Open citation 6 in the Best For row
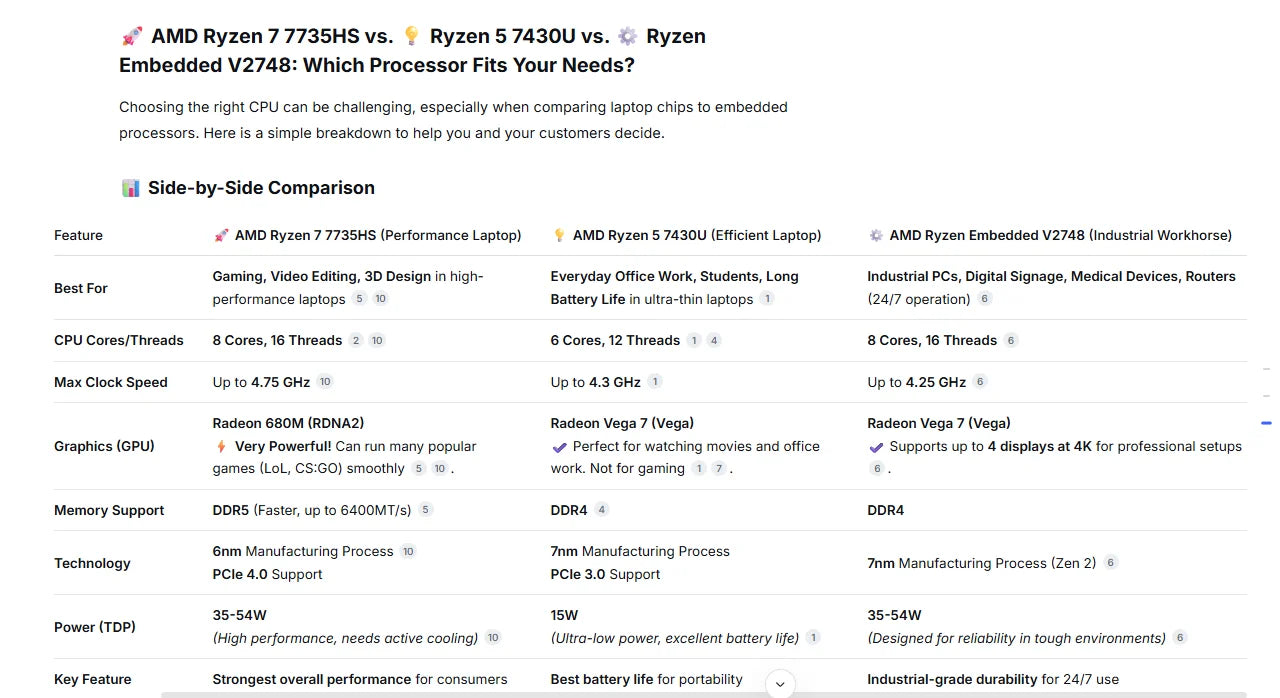1280x698 pixels. click(x=985, y=299)
